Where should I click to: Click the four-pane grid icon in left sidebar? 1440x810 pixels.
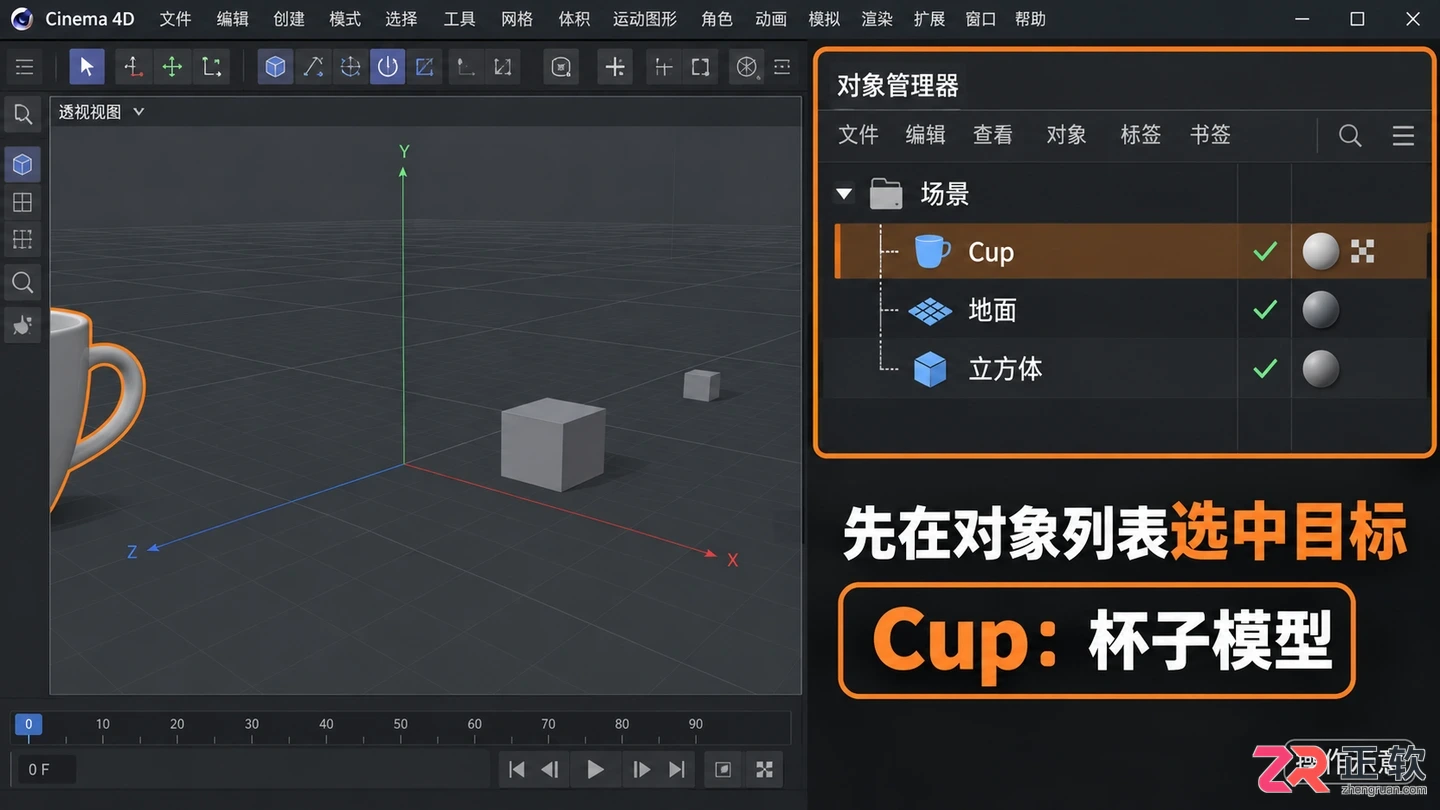pyautogui.click(x=22, y=202)
